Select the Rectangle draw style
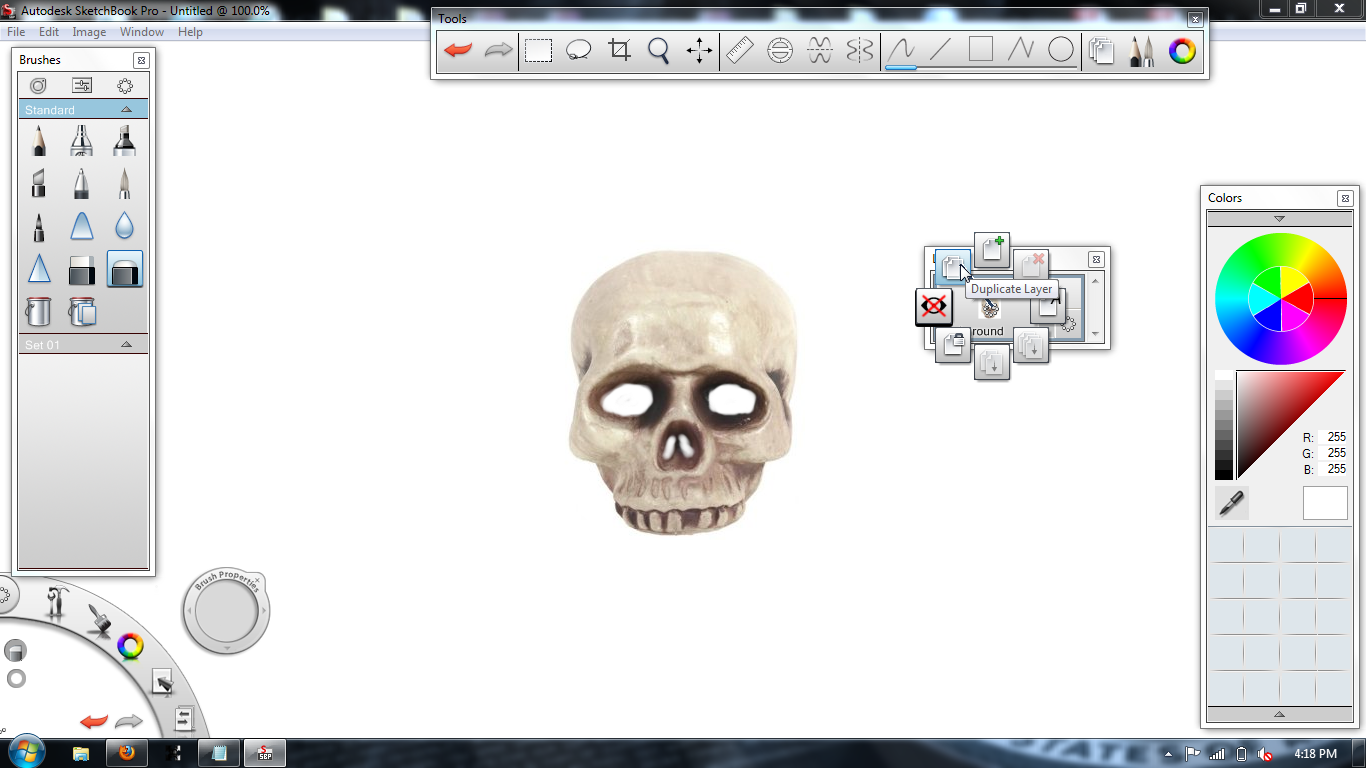Image resolution: width=1366 pixels, height=768 pixels. pos(981,50)
